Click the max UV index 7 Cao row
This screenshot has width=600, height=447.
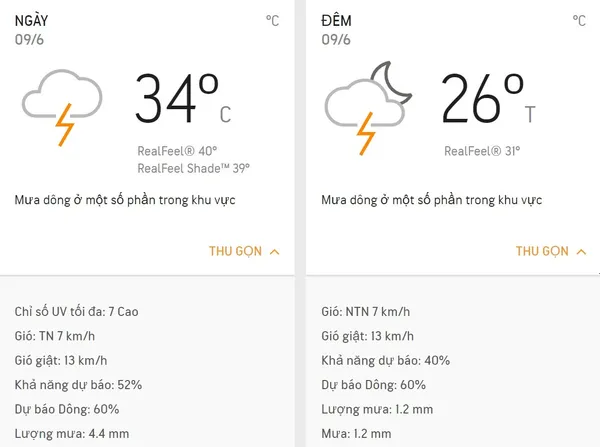tap(77, 312)
